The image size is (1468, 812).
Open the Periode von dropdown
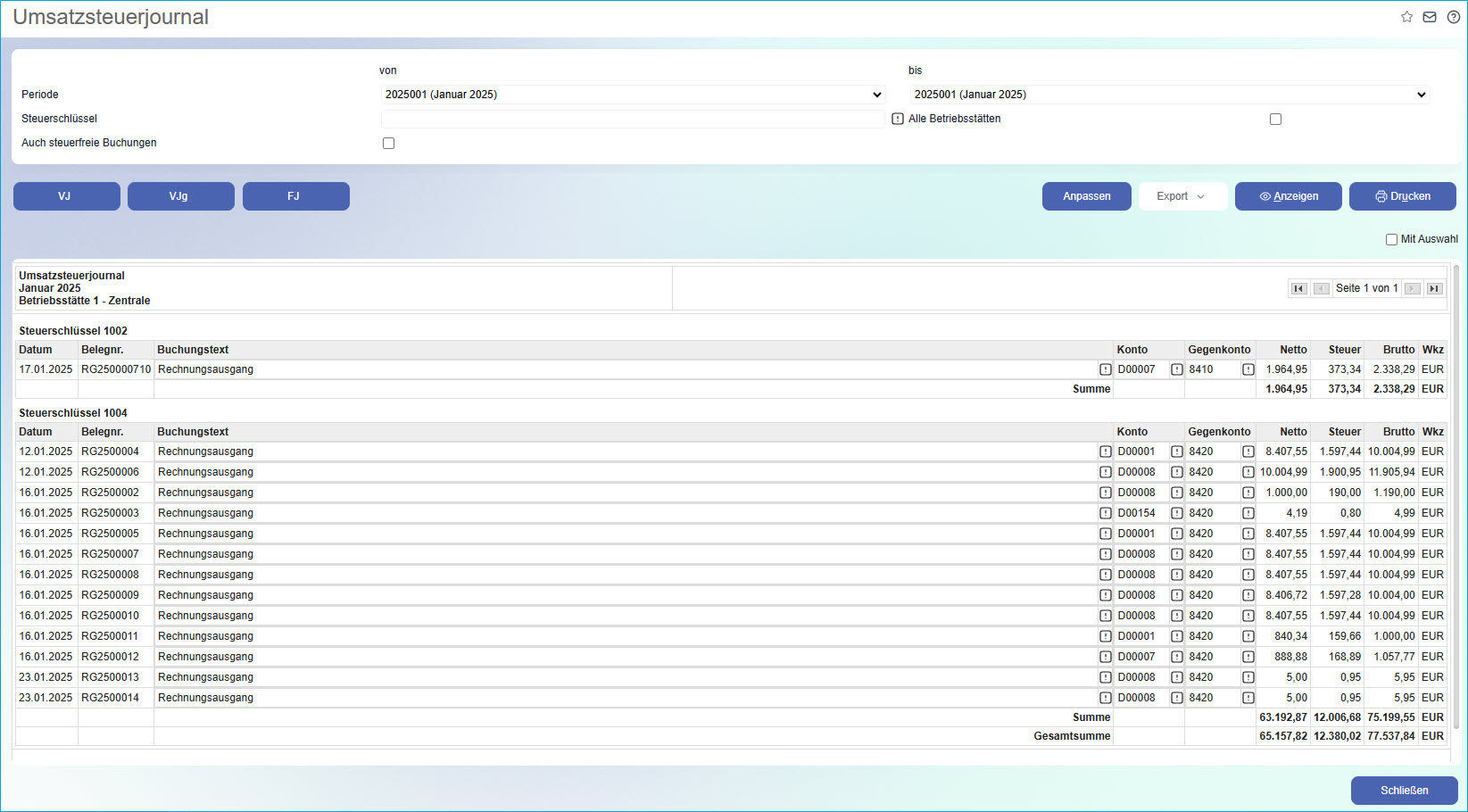coord(632,95)
